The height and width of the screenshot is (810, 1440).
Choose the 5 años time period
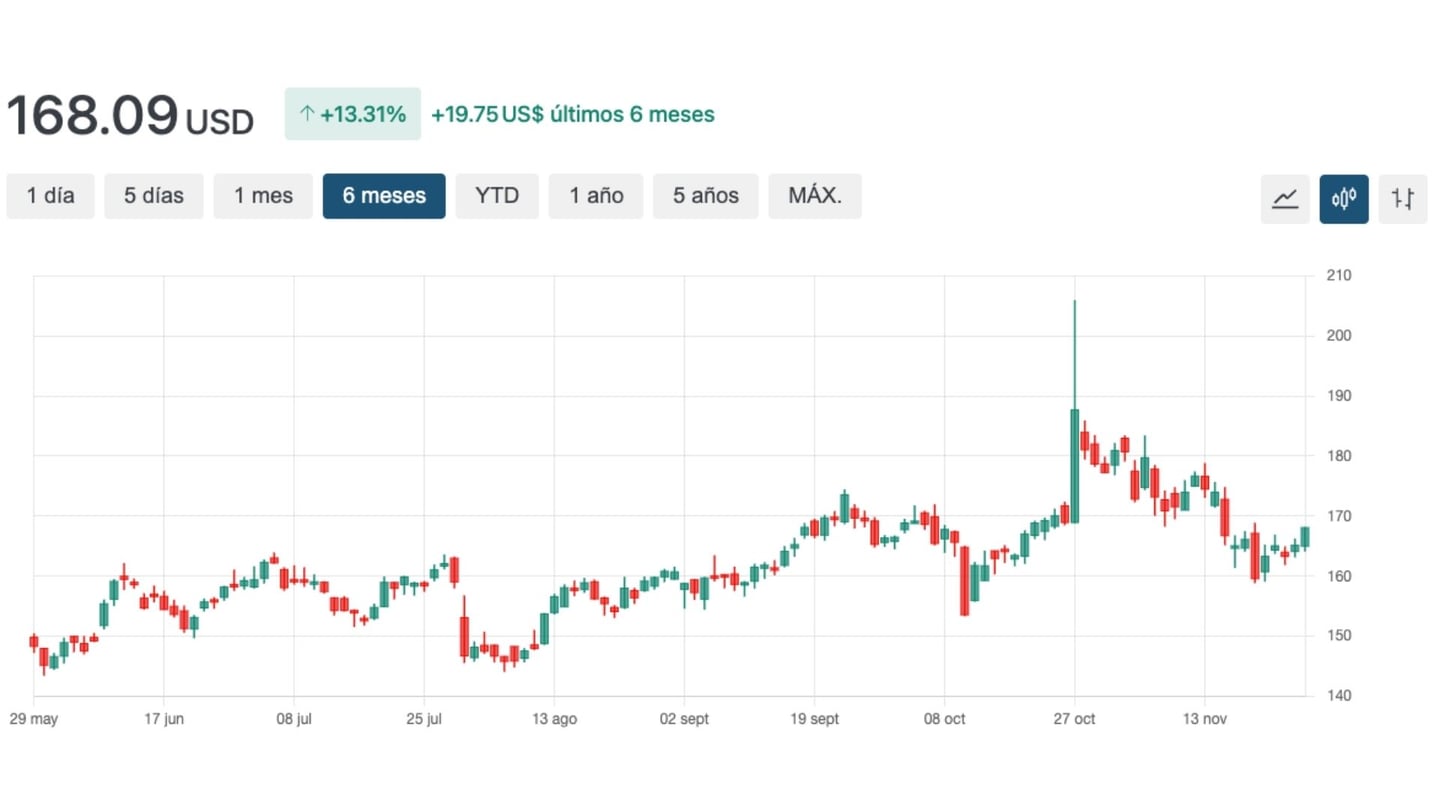coord(706,196)
